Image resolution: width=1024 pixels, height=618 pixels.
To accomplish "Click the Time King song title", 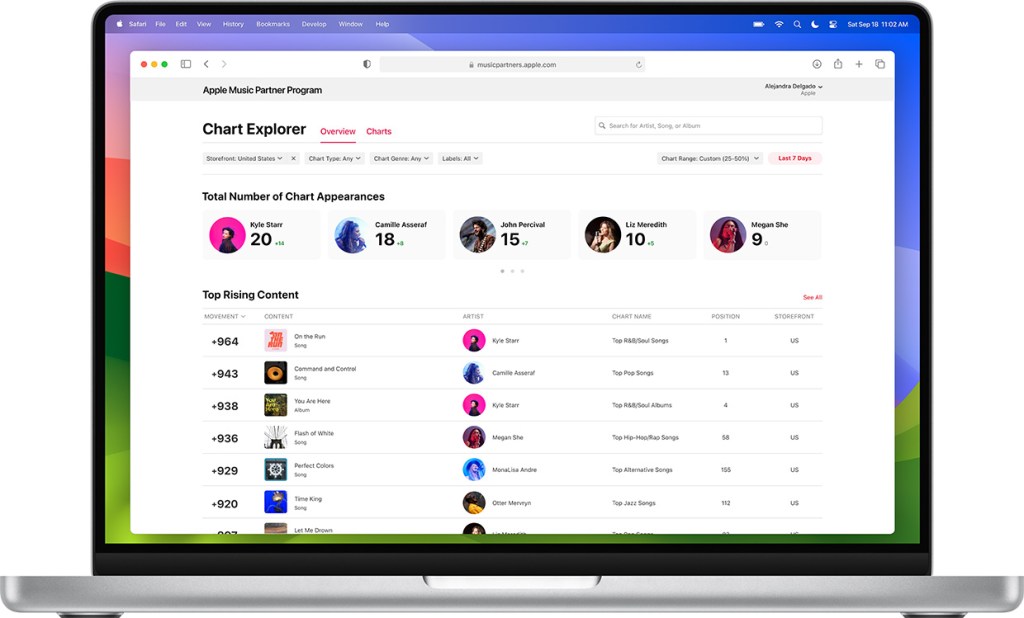I will [x=308, y=498].
